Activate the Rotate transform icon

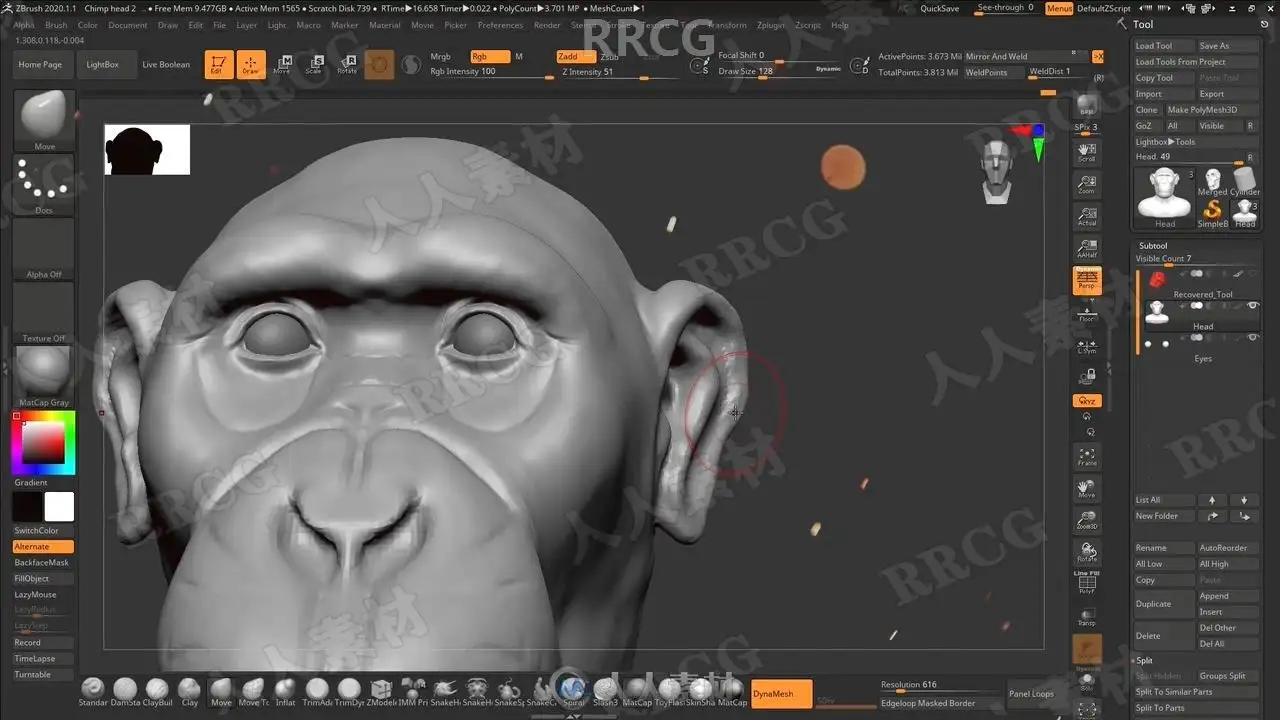(x=347, y=65)
